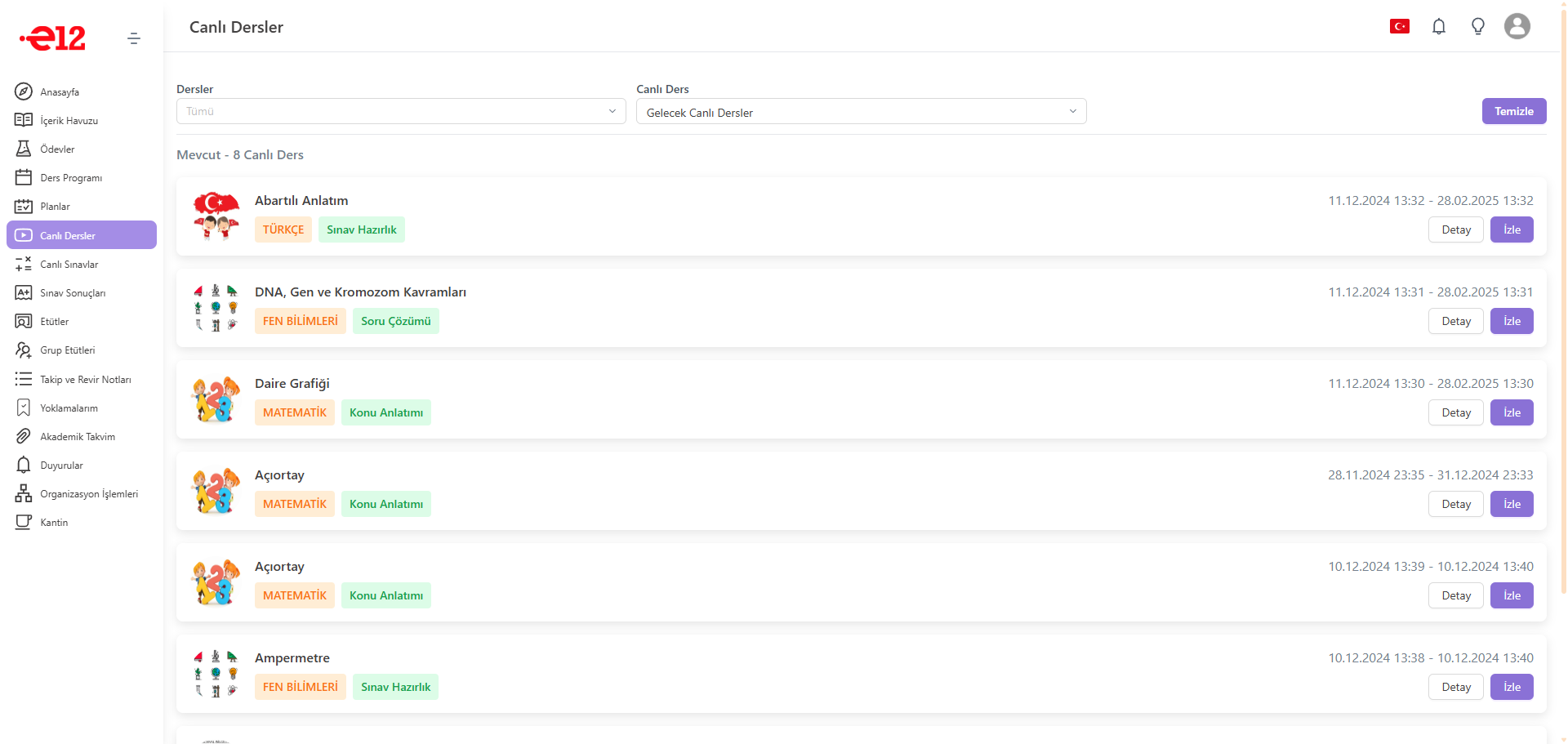This screenshot has width=1568, height=744.
Task: Go to Sınav Sonuçları page
Action: tap(73, 293)
